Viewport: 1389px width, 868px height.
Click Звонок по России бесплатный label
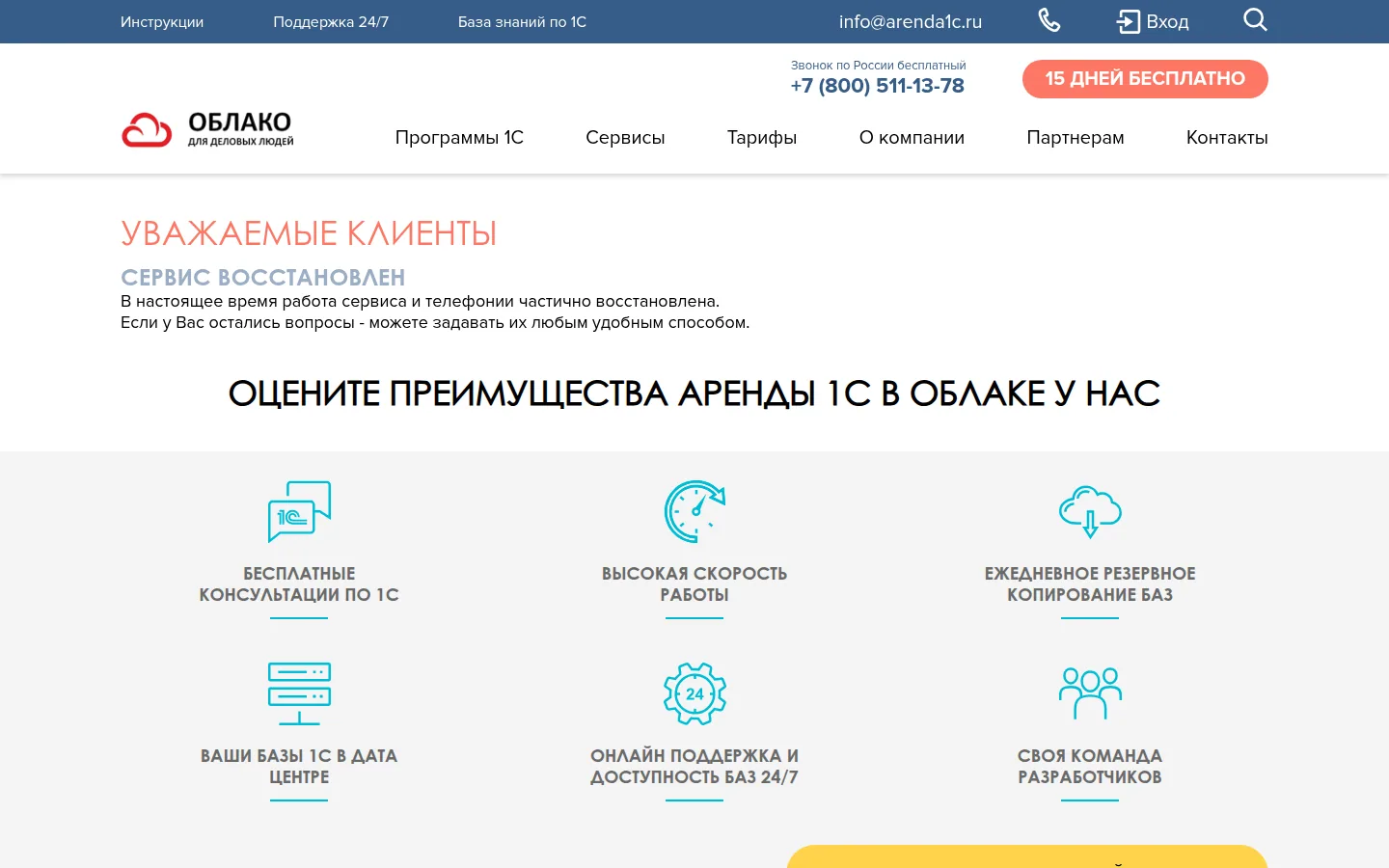tap(879, 66)
